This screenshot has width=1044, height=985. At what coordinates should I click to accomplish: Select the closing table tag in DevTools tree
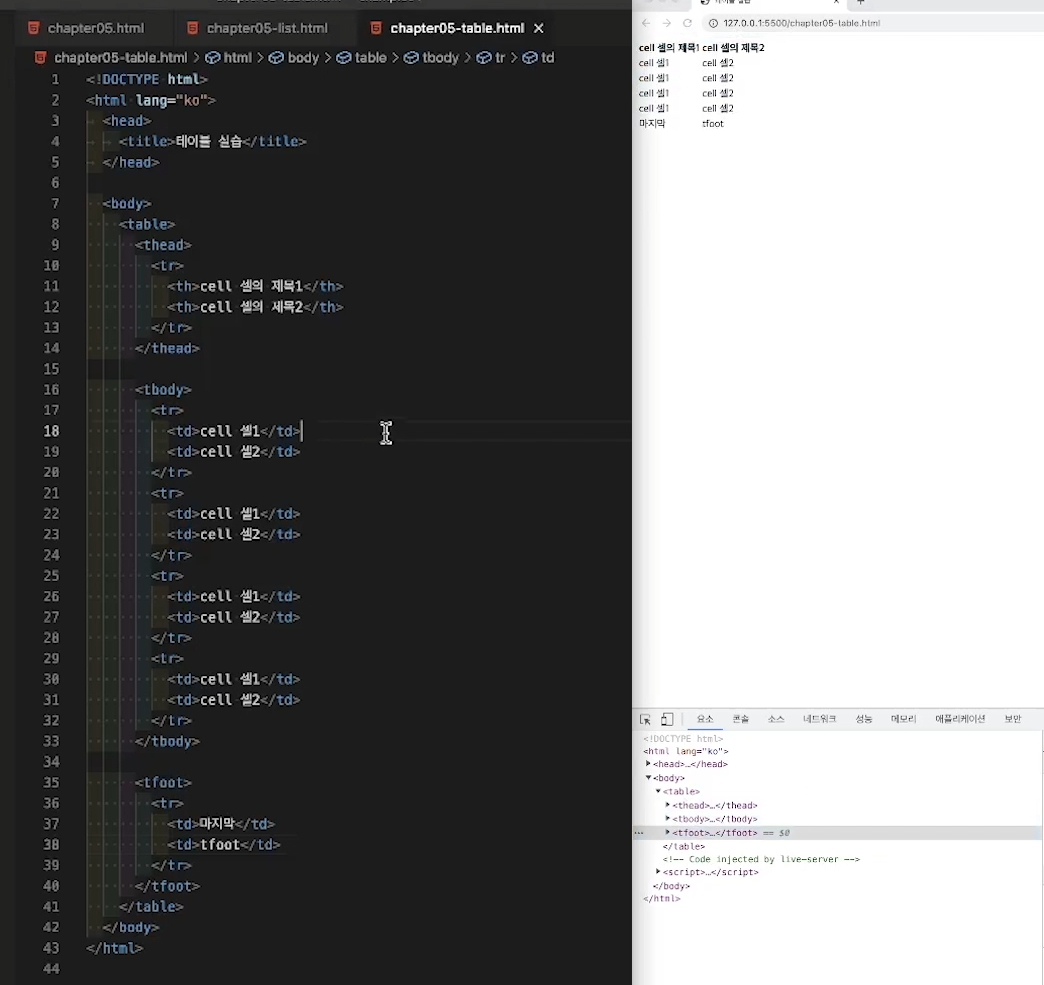pos(683,846)
